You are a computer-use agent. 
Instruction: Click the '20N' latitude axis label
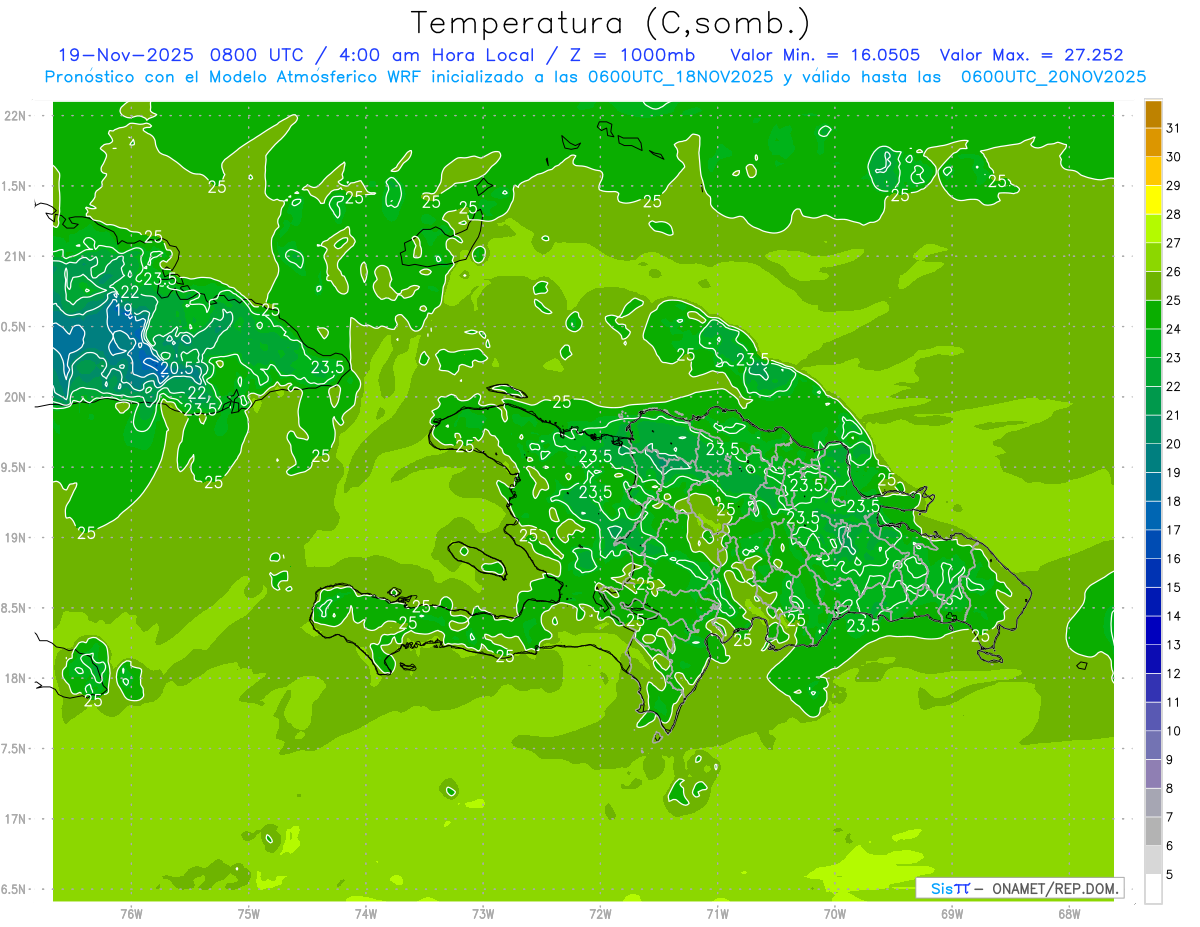click(15, 397)
